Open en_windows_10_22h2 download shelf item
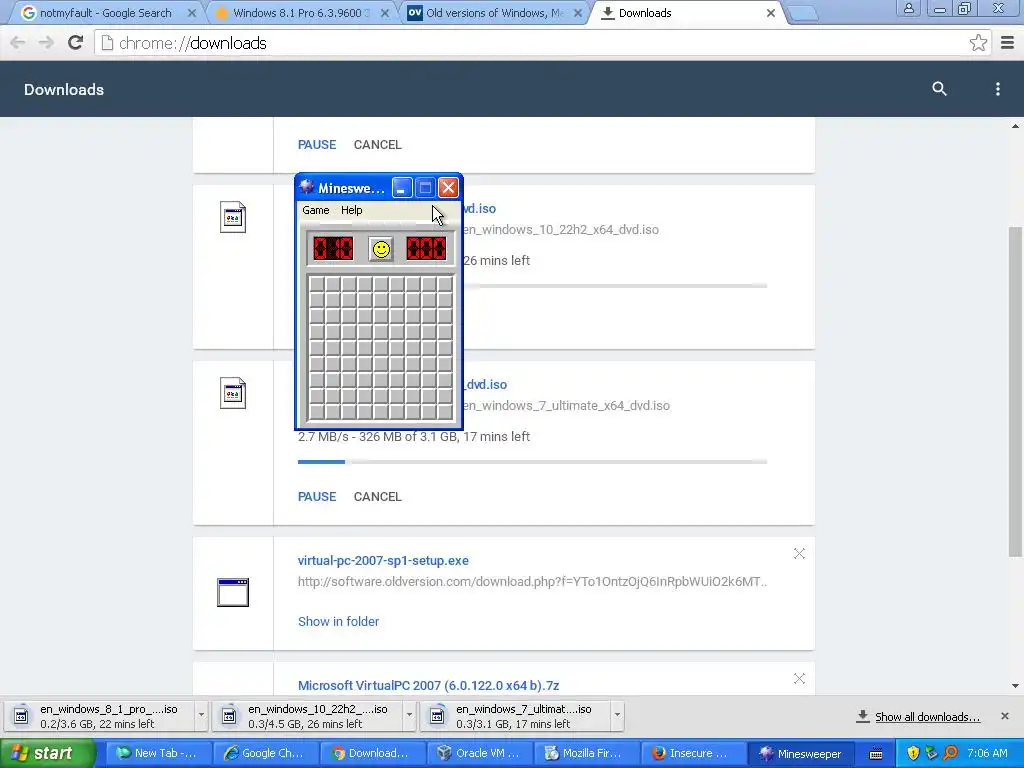 pyautogui.click(x=307, y=716)
